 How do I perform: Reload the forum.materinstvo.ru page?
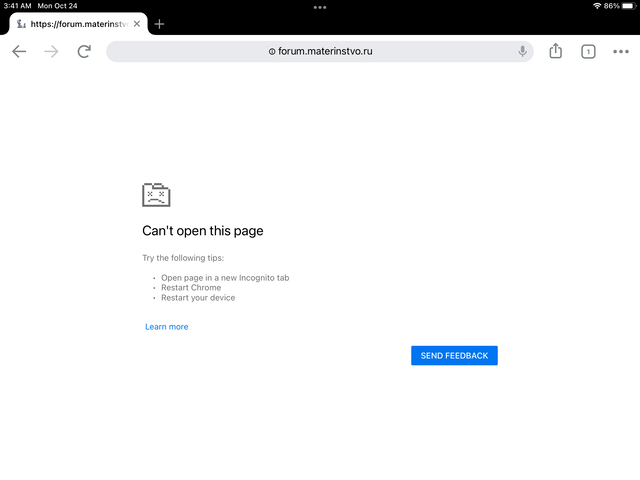click(84, 51)
